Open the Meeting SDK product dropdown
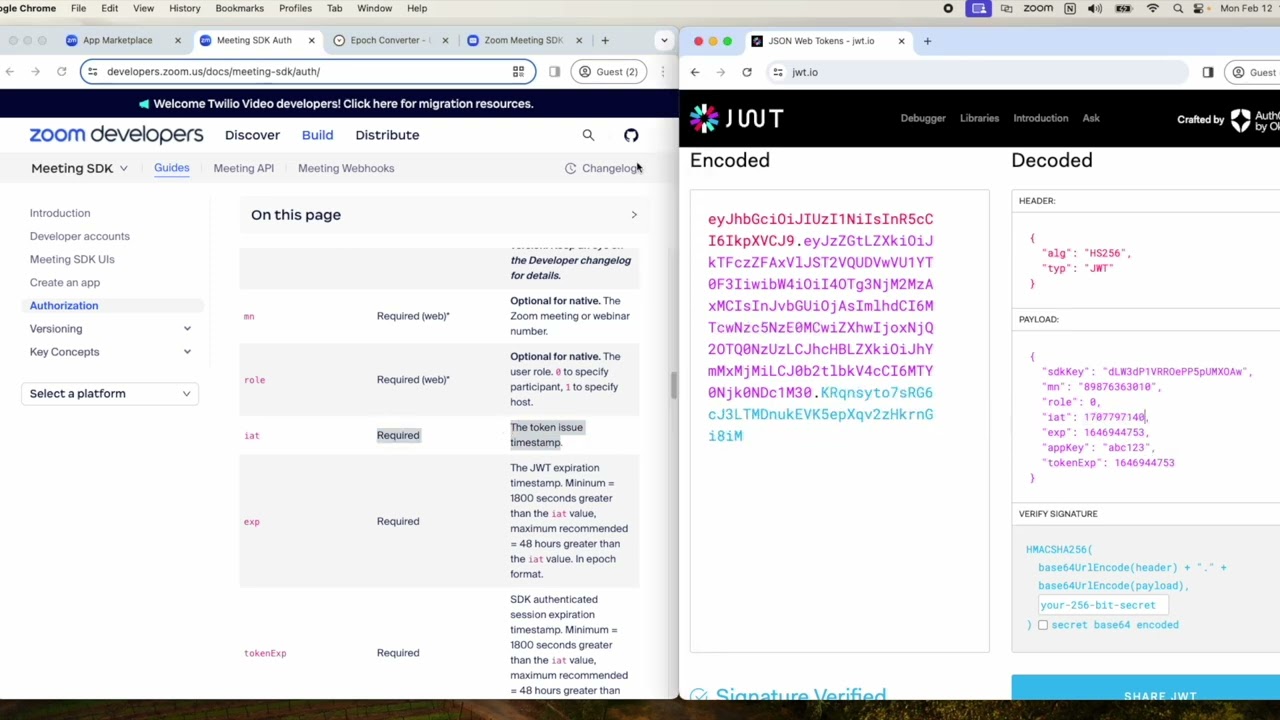Viewport: 1280px width, 720px height. coord(79,168)
